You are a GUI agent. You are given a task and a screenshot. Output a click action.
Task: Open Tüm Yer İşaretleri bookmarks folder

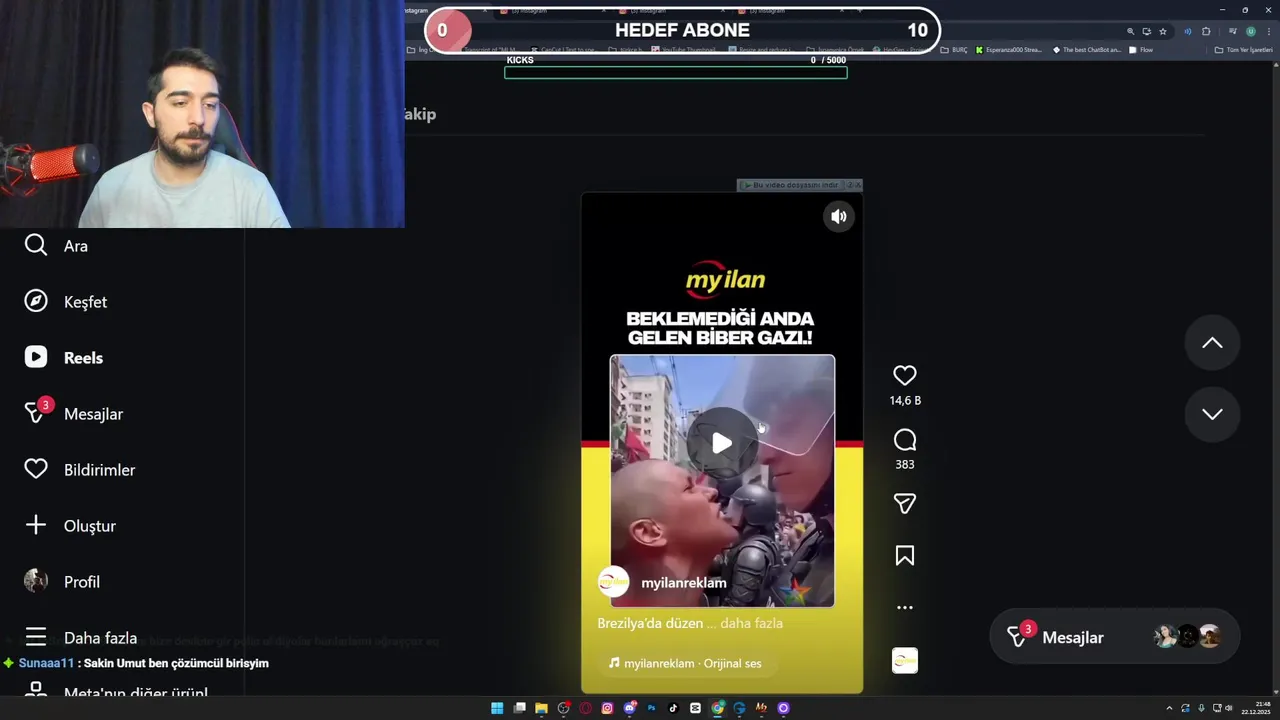[x=1244, y=50]
